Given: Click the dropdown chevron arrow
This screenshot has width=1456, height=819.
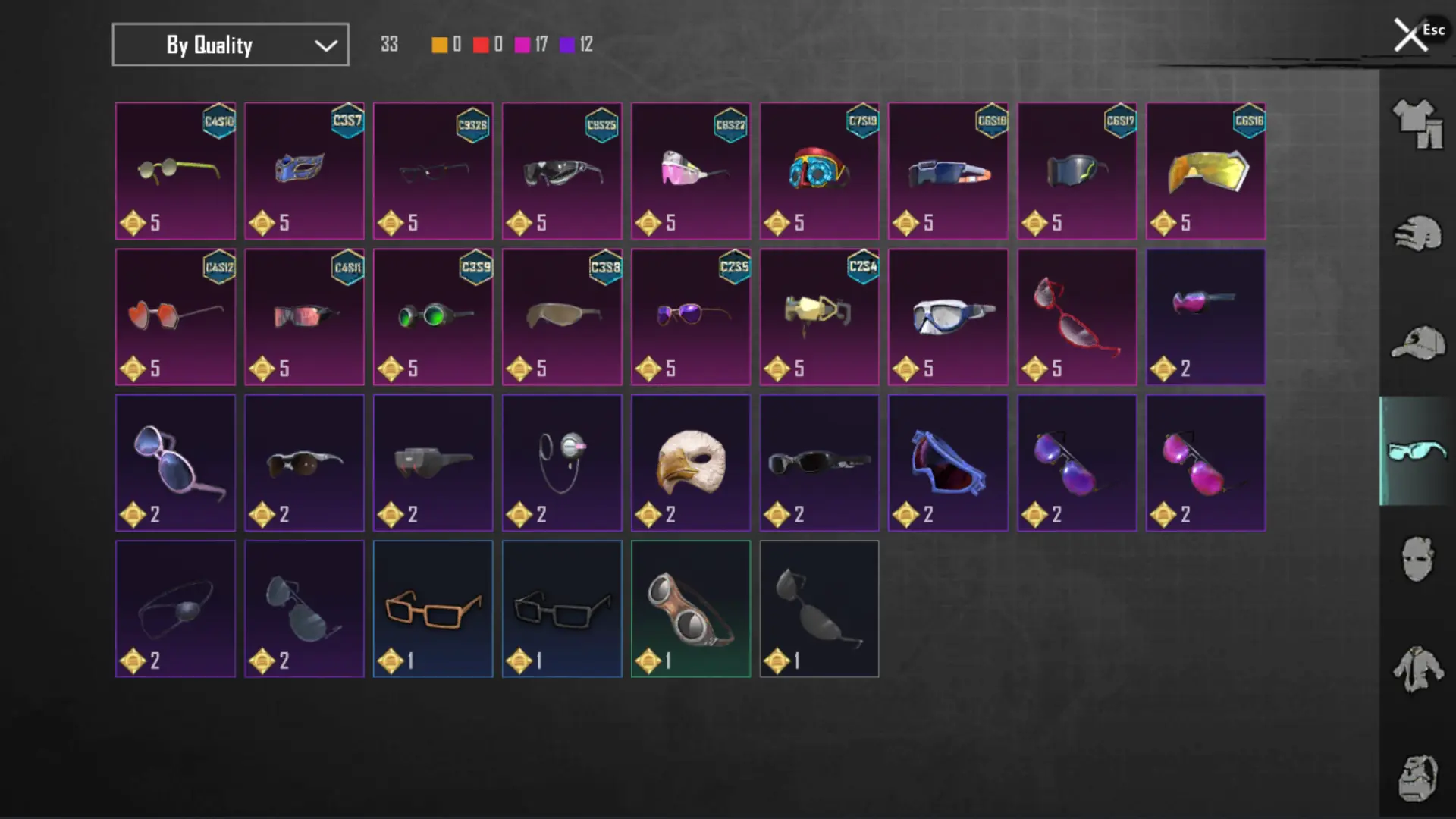Looking at the screenshot, I should pyautogui.click(x=326, y=45).
